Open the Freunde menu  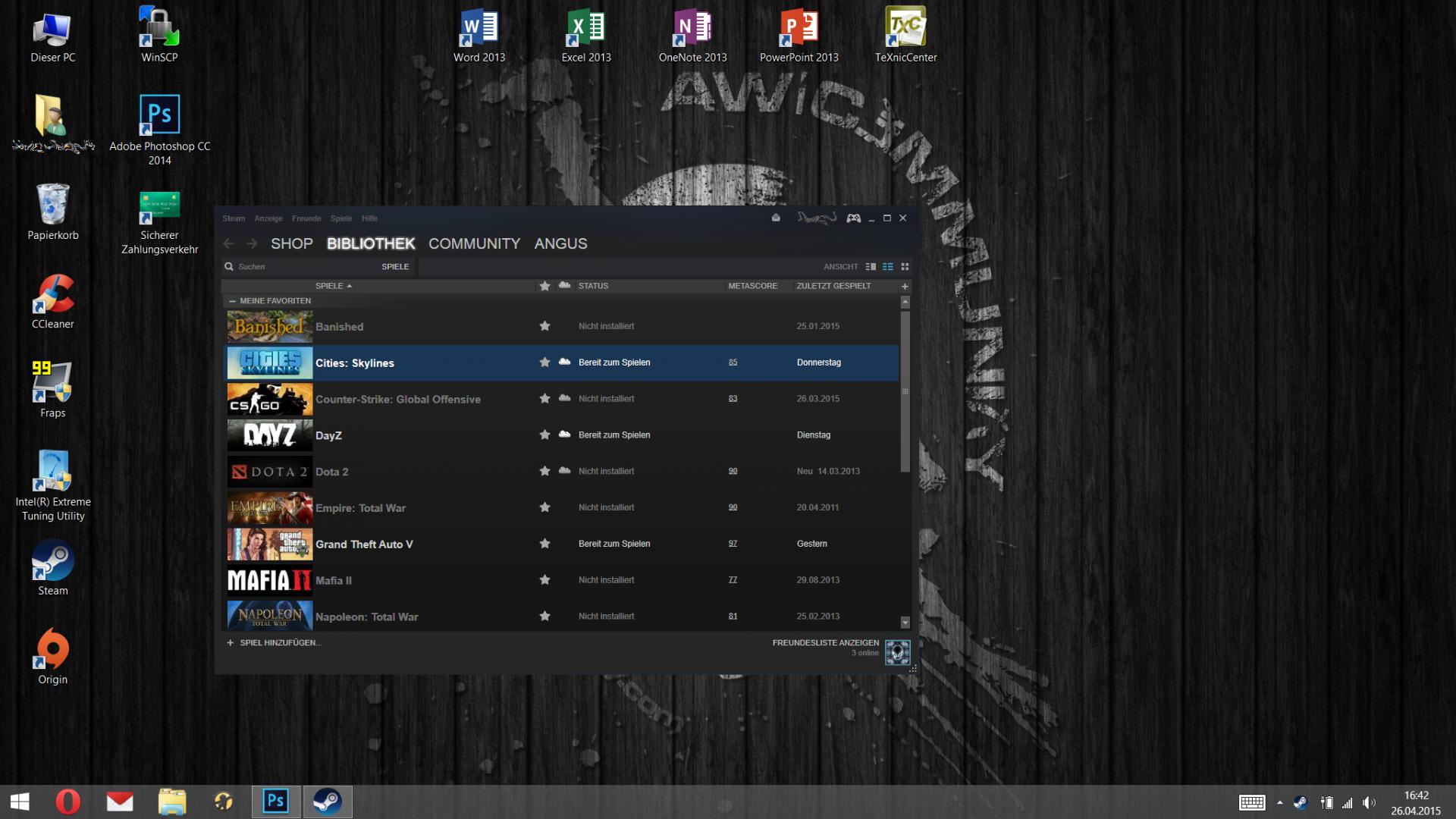click(306, 218)
